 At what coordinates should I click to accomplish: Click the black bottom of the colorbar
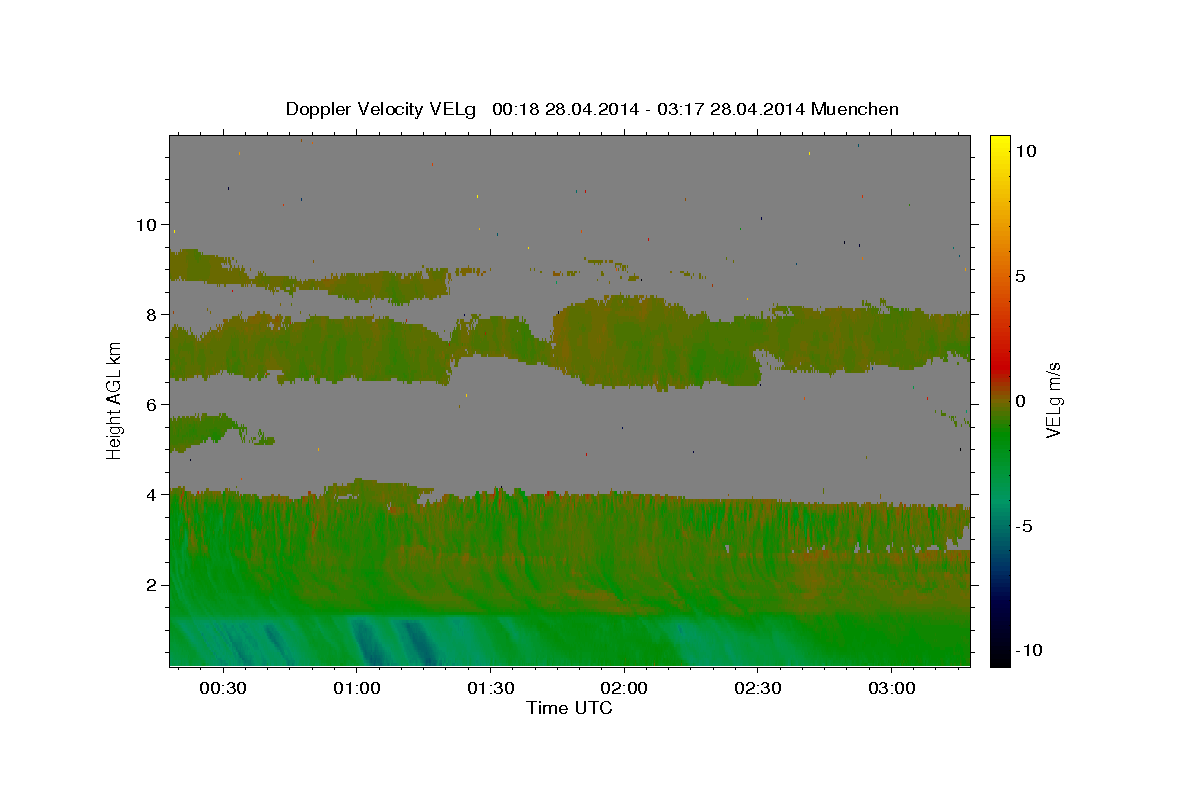[x=1000, y=658]
